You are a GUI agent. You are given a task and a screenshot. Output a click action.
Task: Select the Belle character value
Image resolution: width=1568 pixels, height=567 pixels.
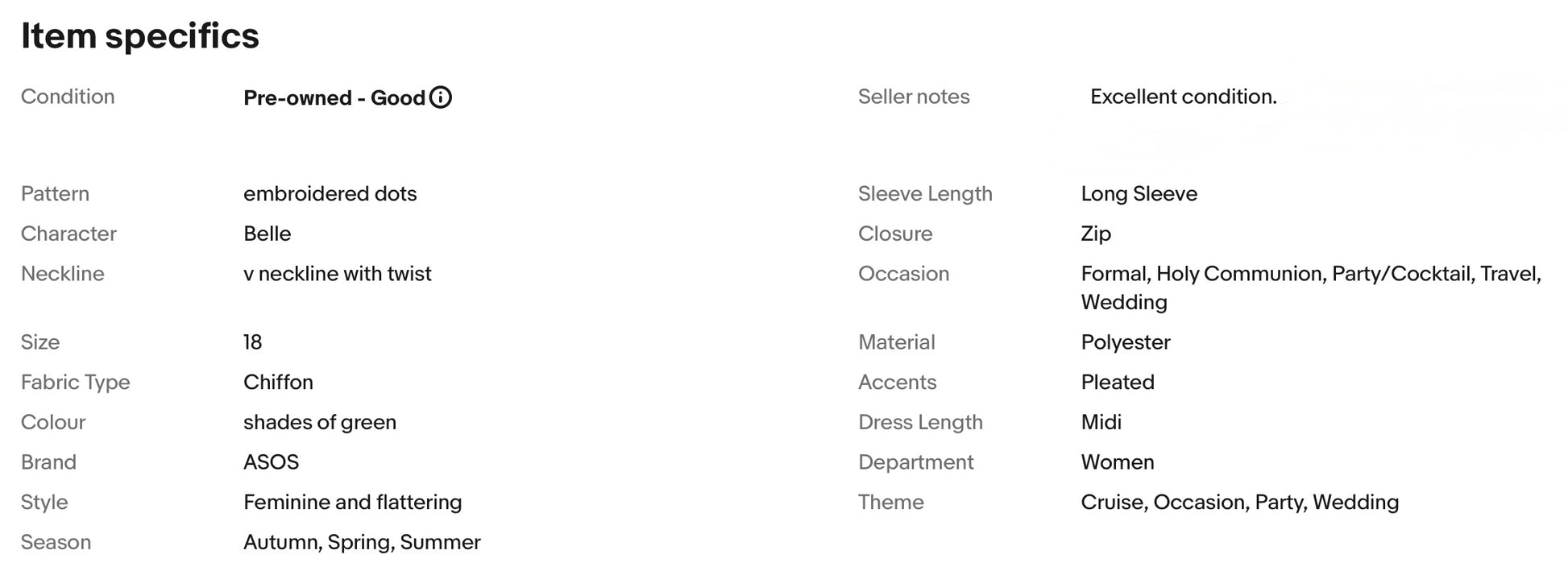(x=268, y=234)
